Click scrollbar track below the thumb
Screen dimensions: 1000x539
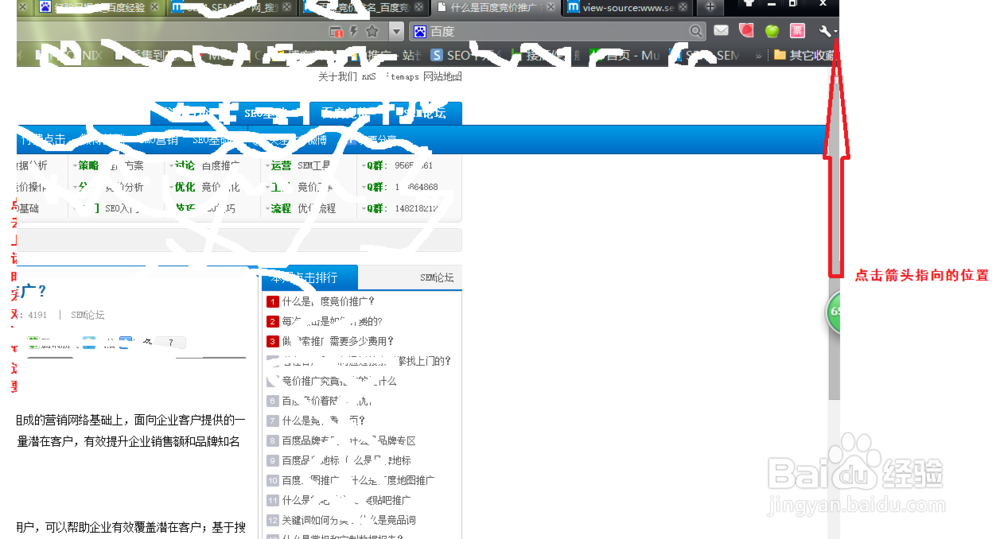coord(834,469)
